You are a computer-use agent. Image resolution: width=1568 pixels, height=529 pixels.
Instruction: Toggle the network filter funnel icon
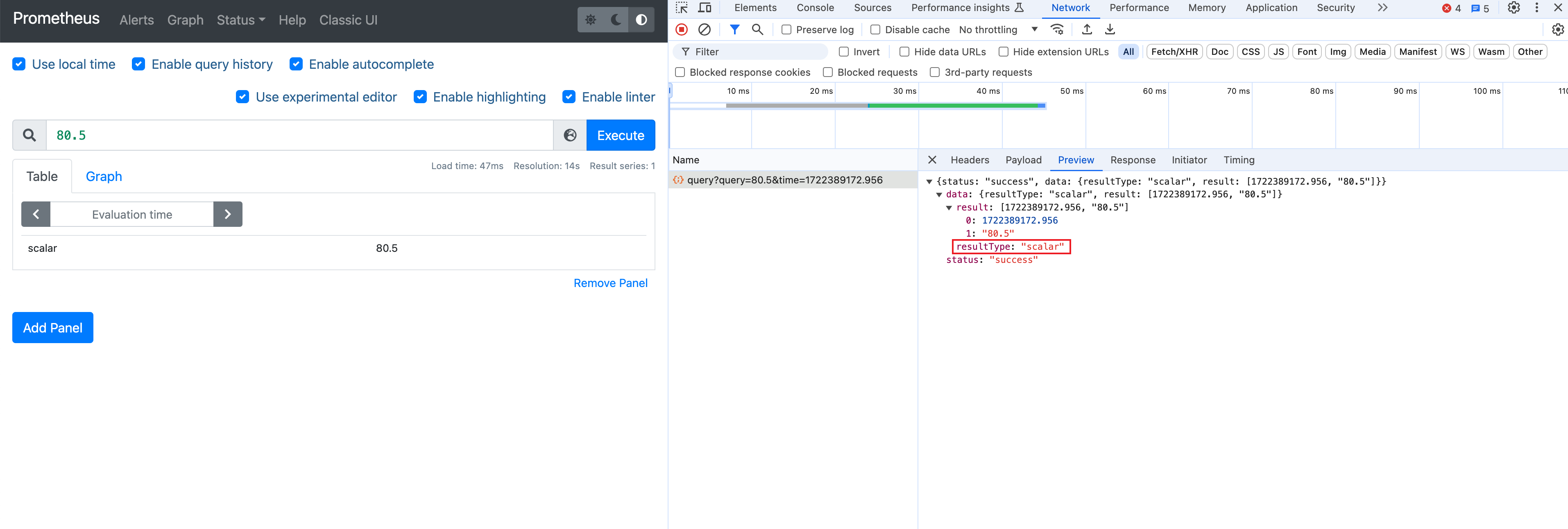[735, 29]
